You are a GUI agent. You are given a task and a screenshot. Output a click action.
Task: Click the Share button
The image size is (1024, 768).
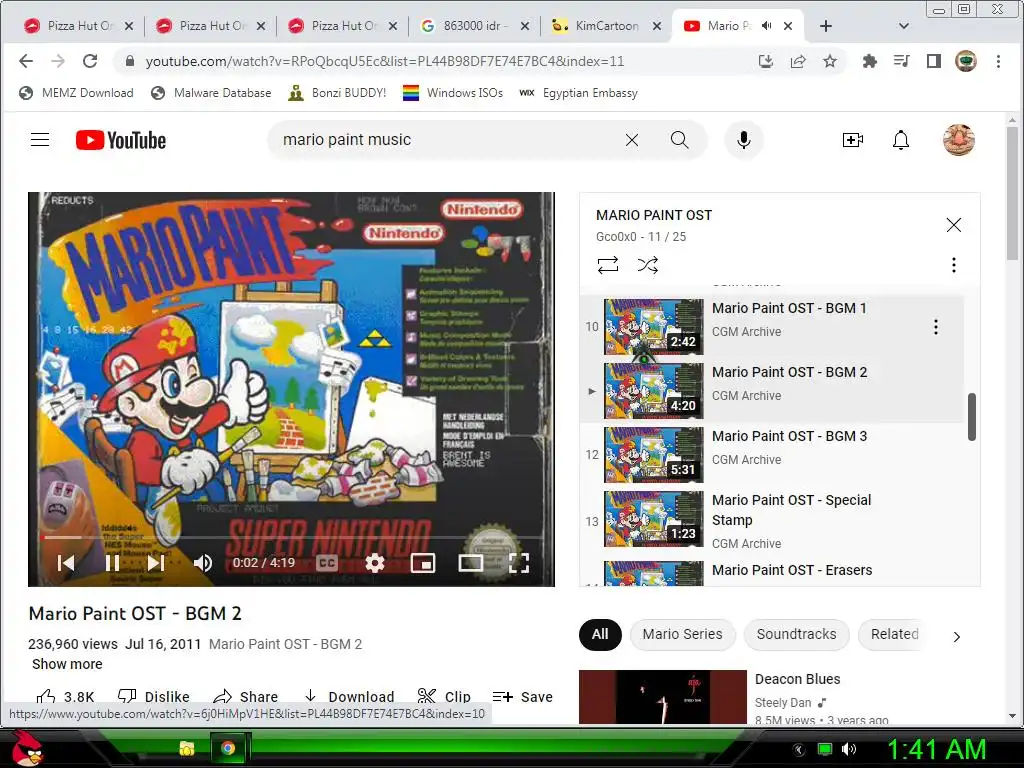tap(246, 697)
